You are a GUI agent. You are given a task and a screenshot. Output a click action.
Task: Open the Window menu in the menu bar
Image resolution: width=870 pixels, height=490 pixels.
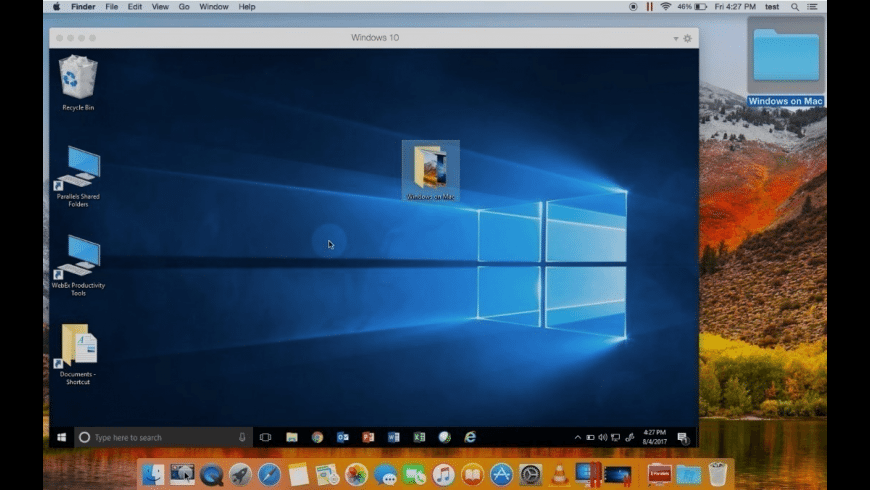[x=213, y=6]
